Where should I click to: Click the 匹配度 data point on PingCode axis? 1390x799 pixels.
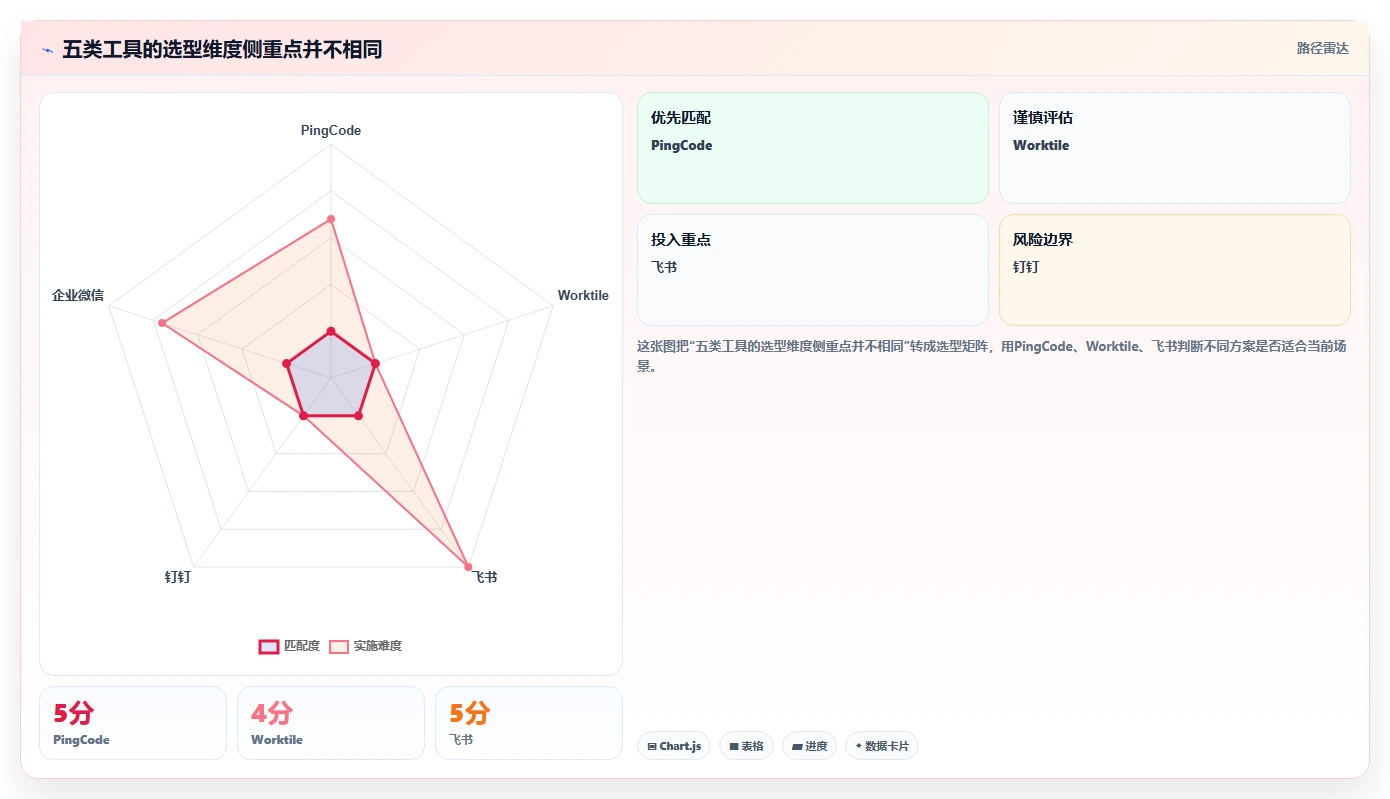pos(331,331)
